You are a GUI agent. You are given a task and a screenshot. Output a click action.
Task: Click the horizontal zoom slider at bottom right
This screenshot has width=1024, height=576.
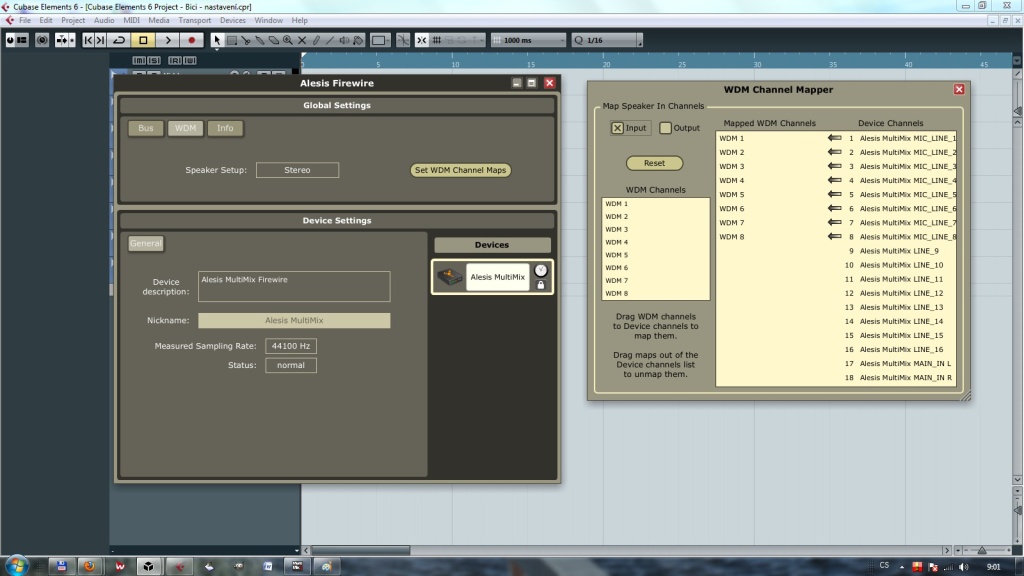(980, 551)
